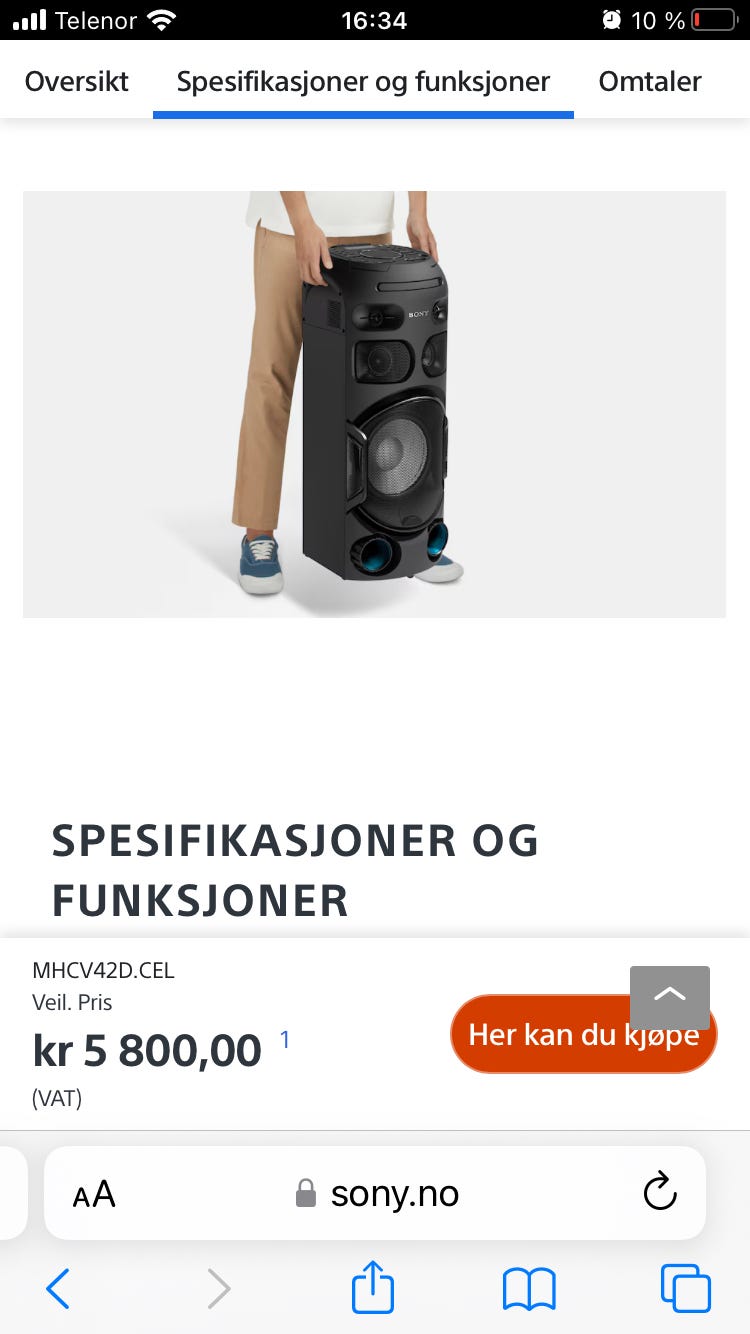Open Safari bookmarks book icon
The image size is (750, 1334).
[x=529, y=1289]
